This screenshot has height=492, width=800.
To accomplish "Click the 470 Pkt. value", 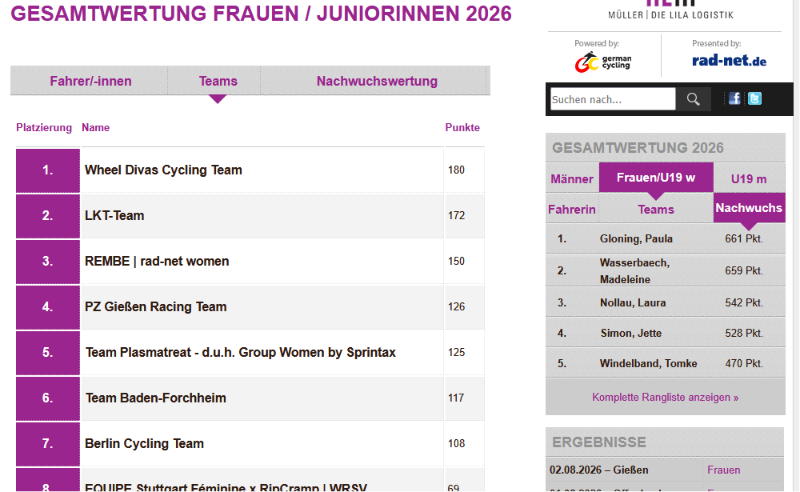I will point(743,363).
